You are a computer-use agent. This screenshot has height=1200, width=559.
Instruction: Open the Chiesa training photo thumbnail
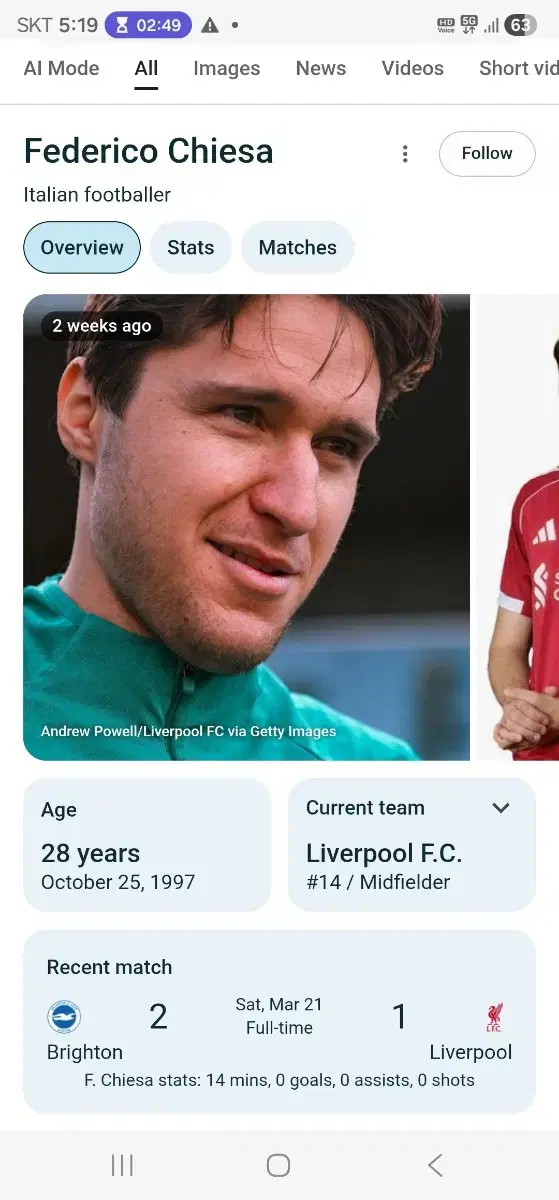246,527
